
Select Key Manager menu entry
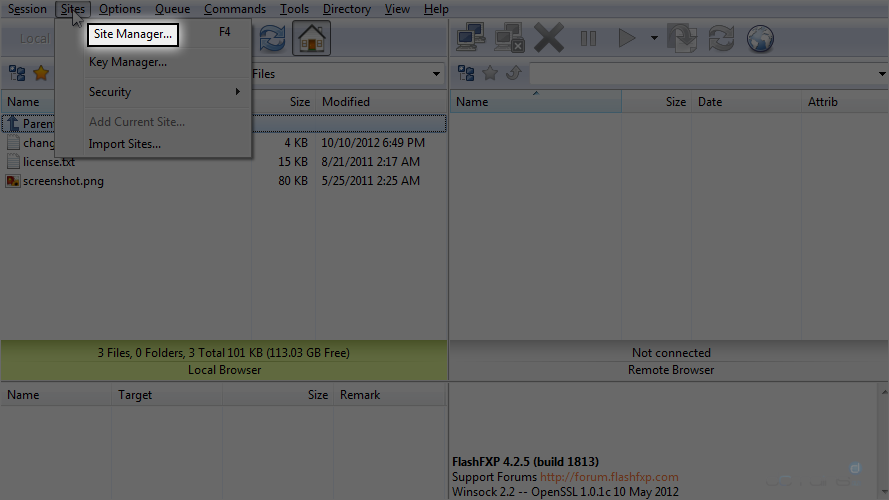[x=127, y=62]
